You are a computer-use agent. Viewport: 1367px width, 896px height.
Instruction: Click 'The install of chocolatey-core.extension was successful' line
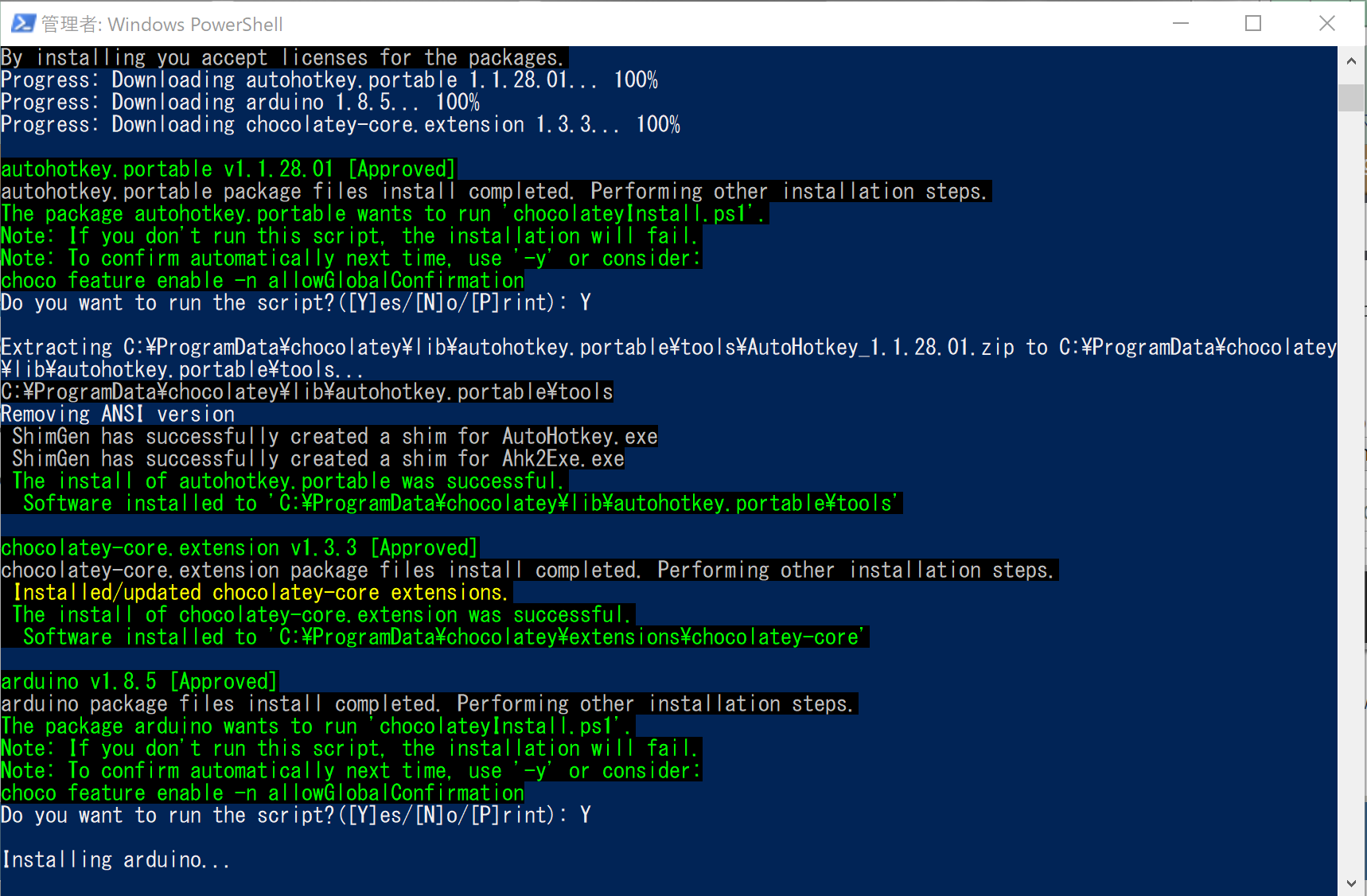322,614
